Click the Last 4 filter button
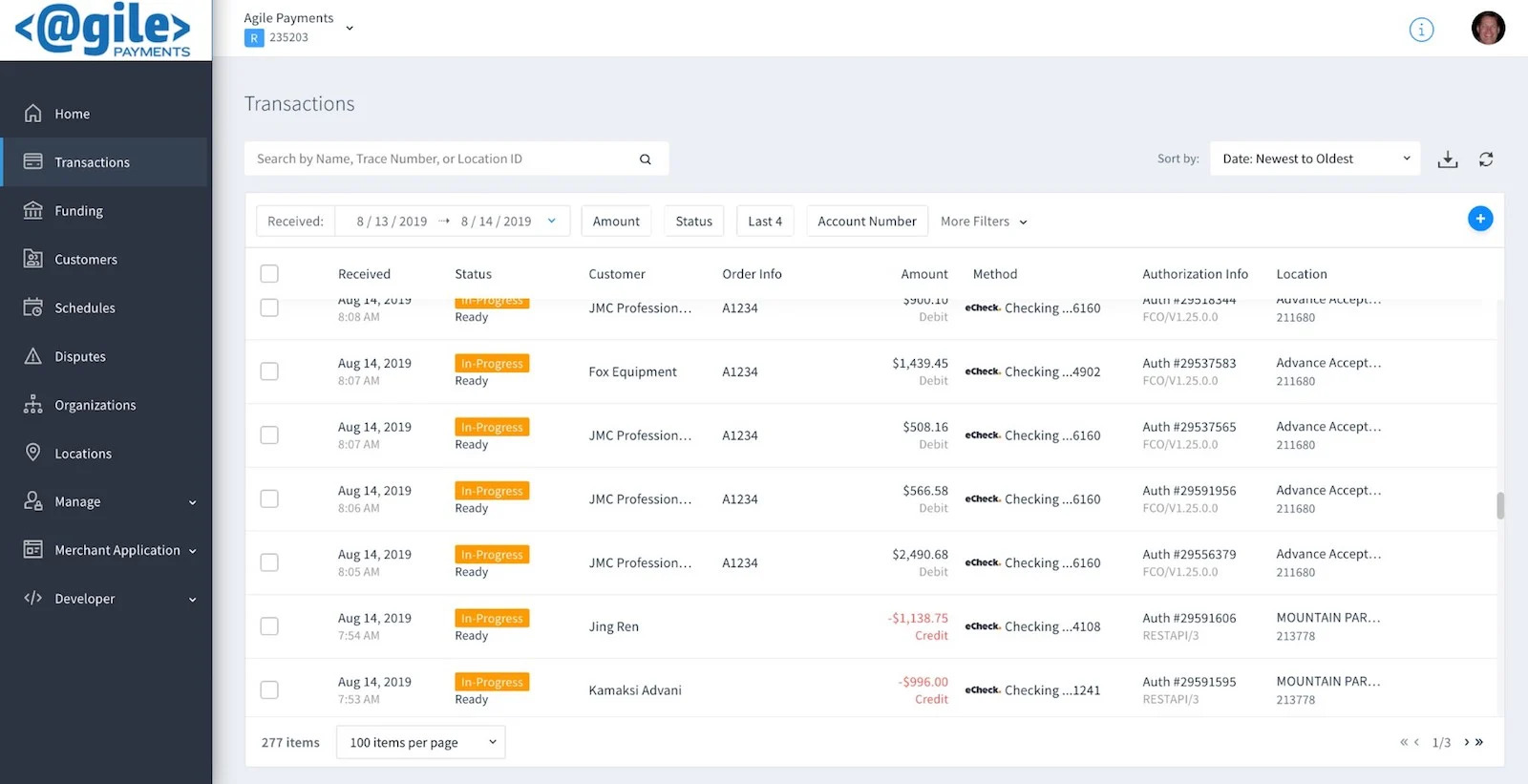 pyautogui.click(x=765, y=222)
